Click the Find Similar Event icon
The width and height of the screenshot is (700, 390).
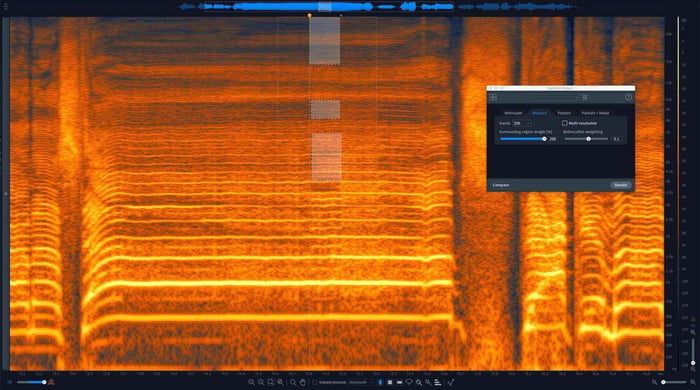click(x=451, y=382)
